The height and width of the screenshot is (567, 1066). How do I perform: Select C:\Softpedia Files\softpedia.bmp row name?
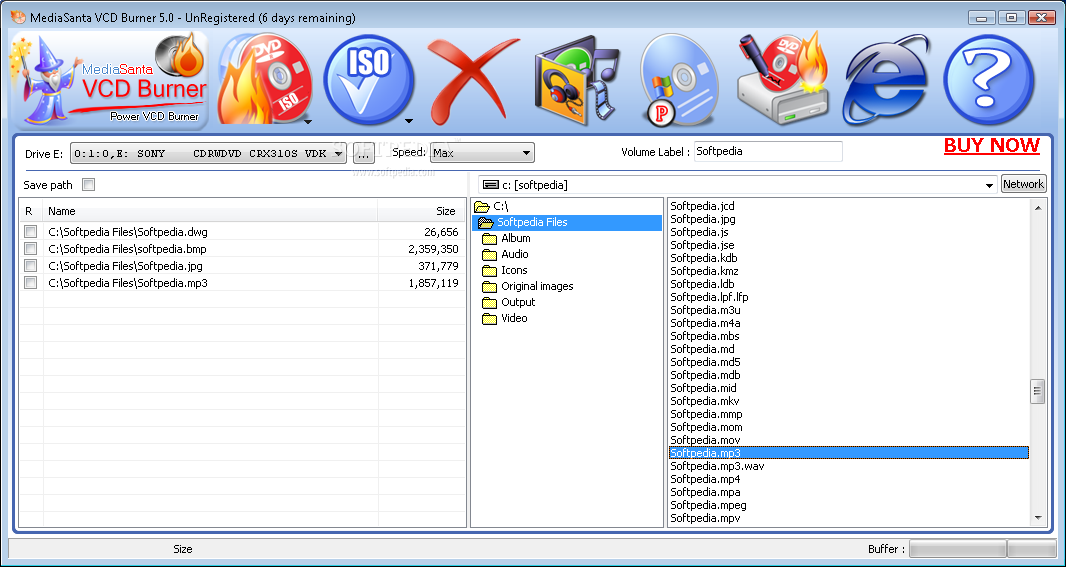pos(127,249)
